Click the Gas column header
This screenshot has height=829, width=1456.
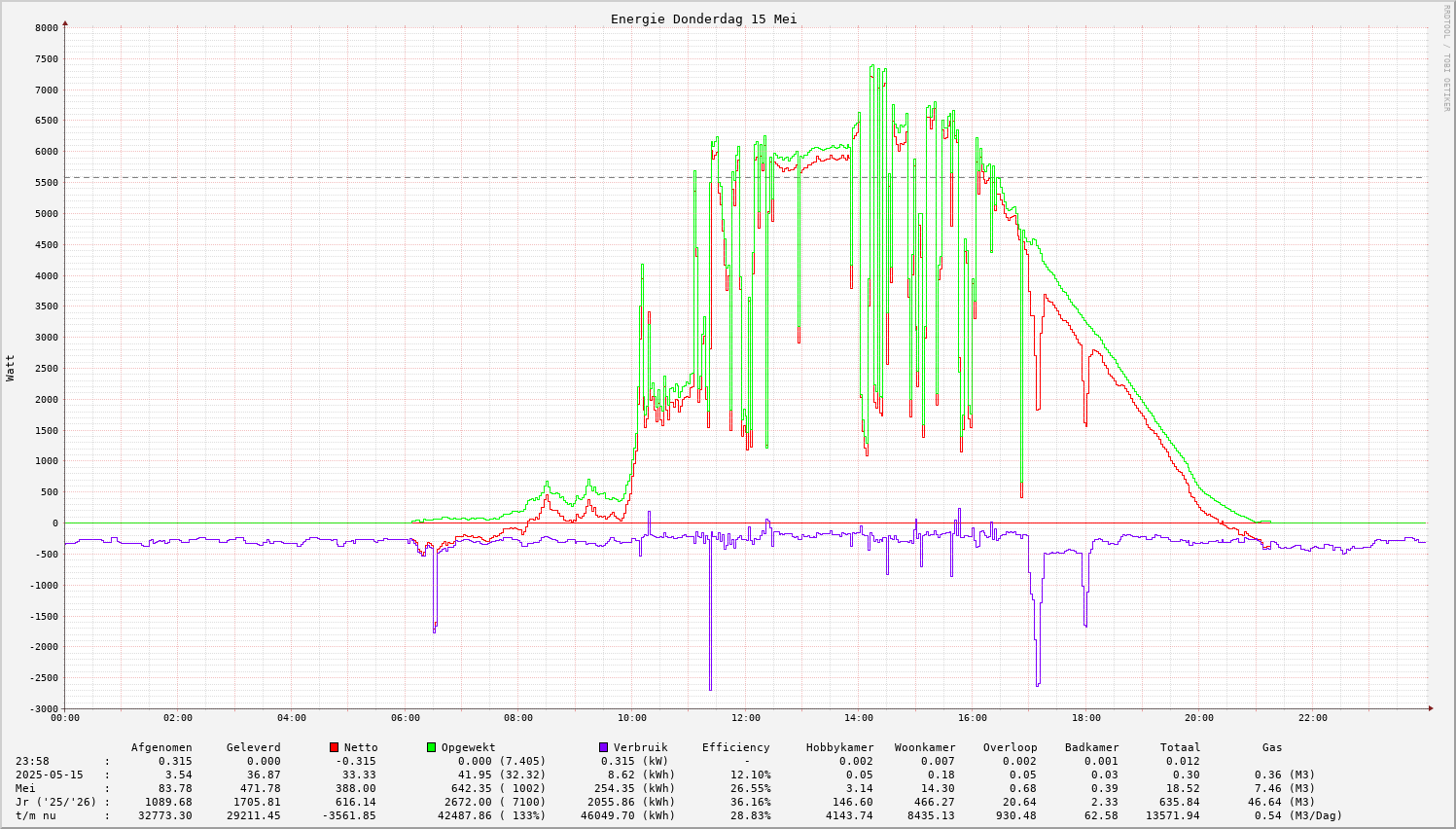[1272, 747]
